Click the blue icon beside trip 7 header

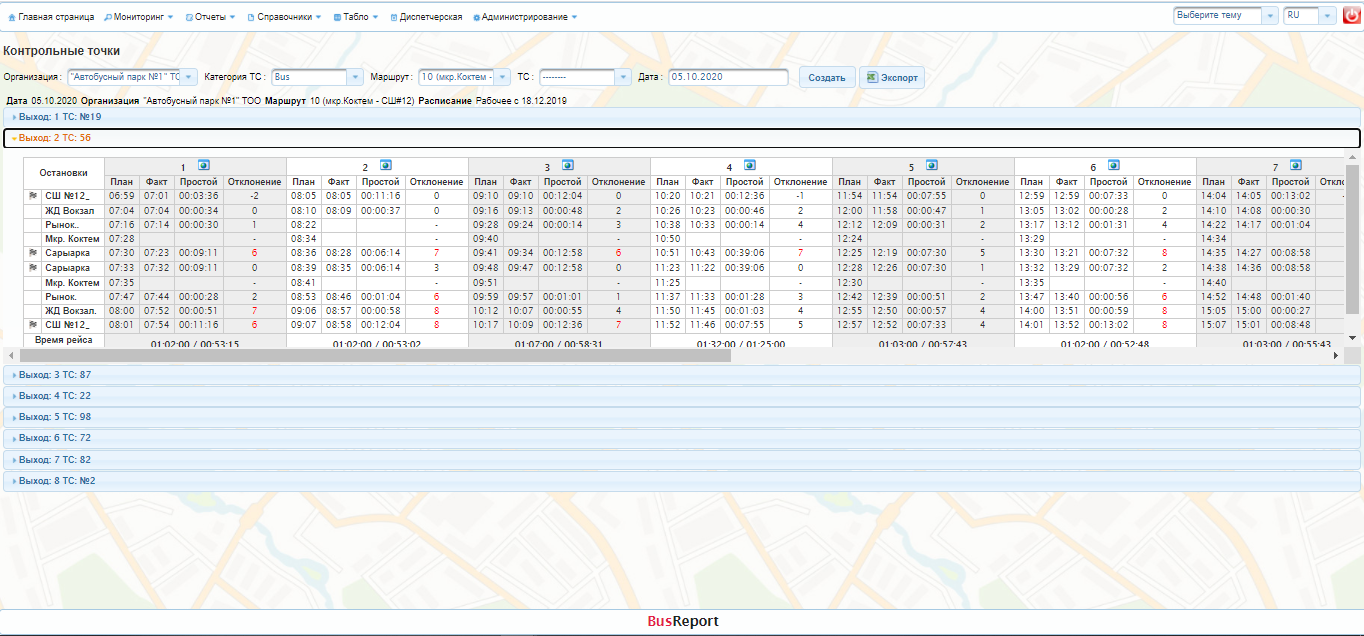[x=1295, y=165]
